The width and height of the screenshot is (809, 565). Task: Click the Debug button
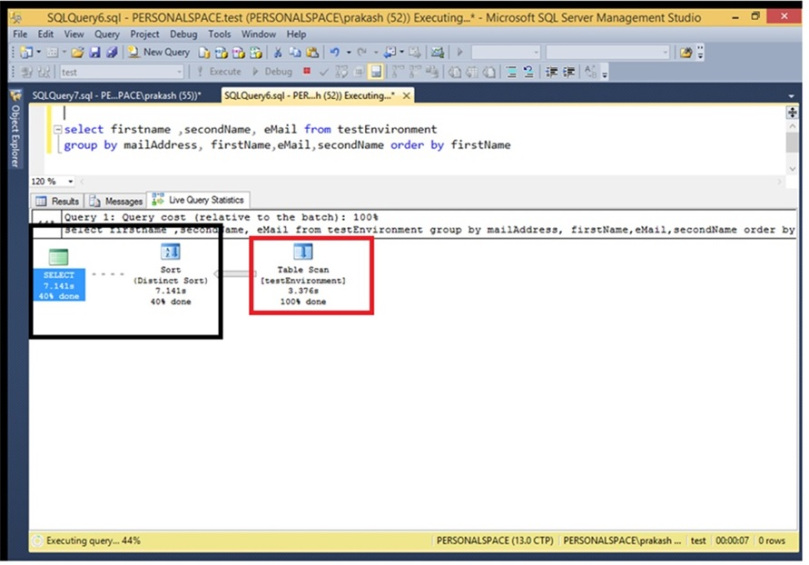coord(272,72)
